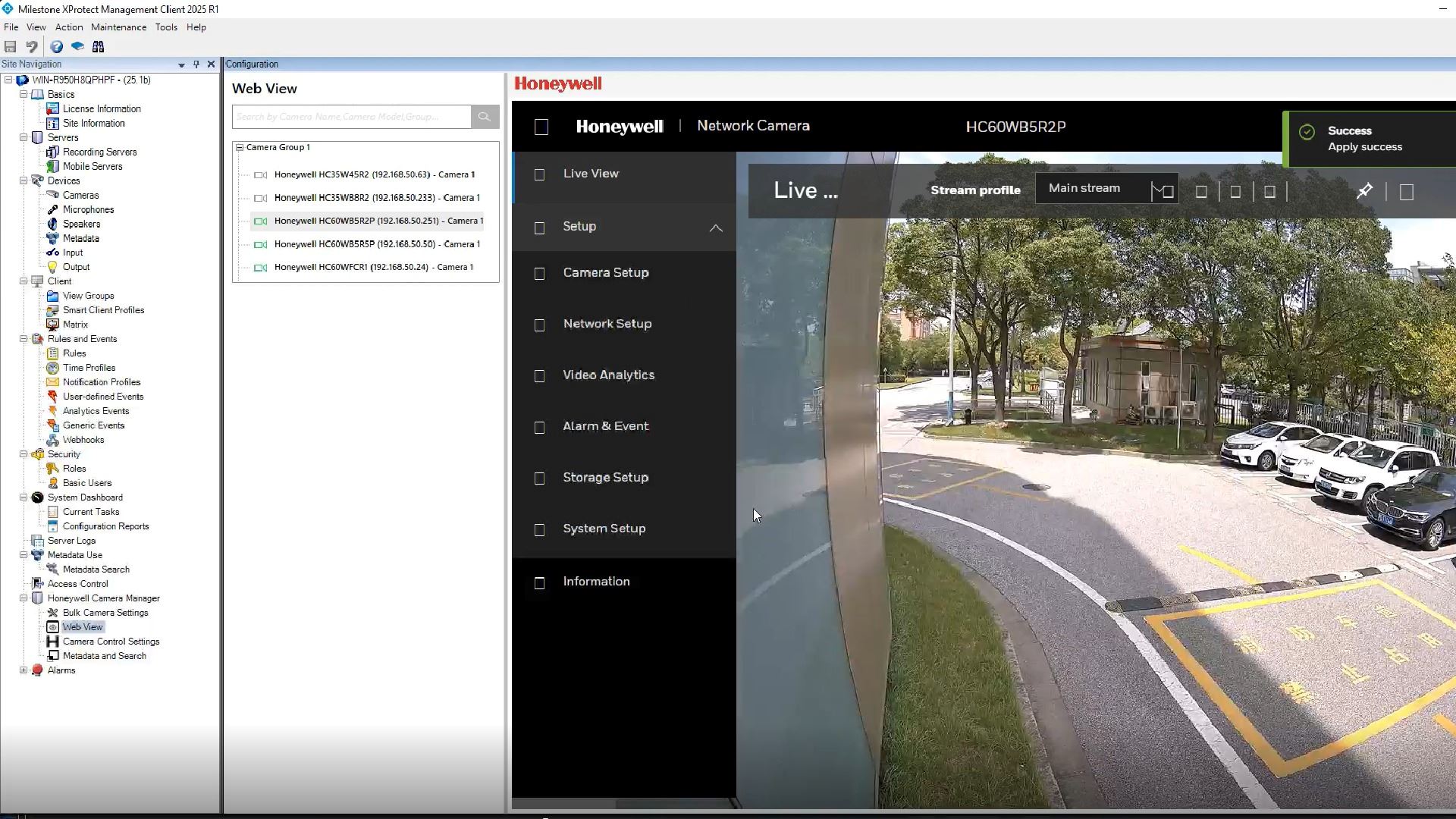The image size is (1456, 819).
Task: Collapse the Servers tree node
Action: coord(24,137)
